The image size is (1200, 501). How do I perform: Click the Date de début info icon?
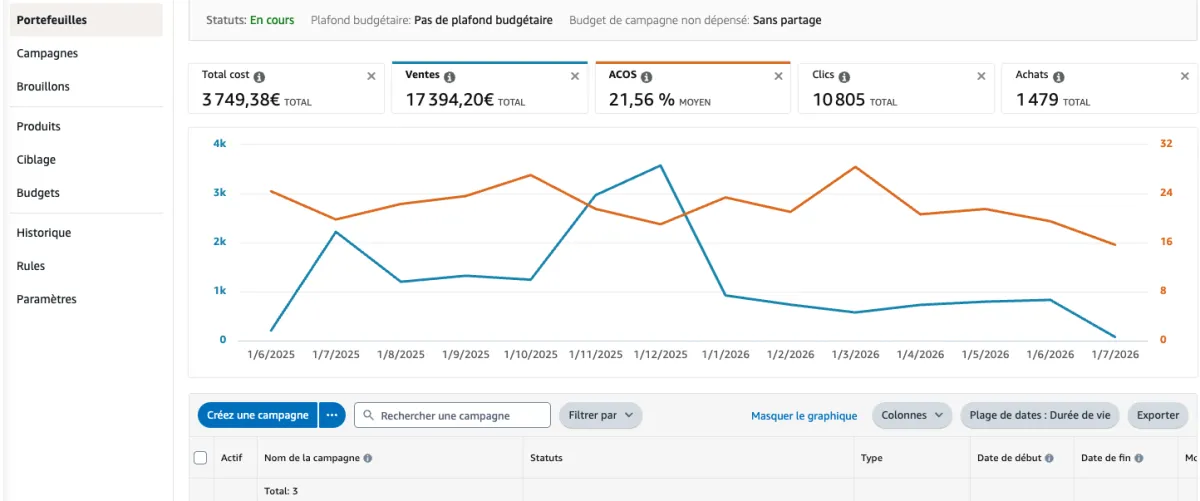click(1049, 458)
